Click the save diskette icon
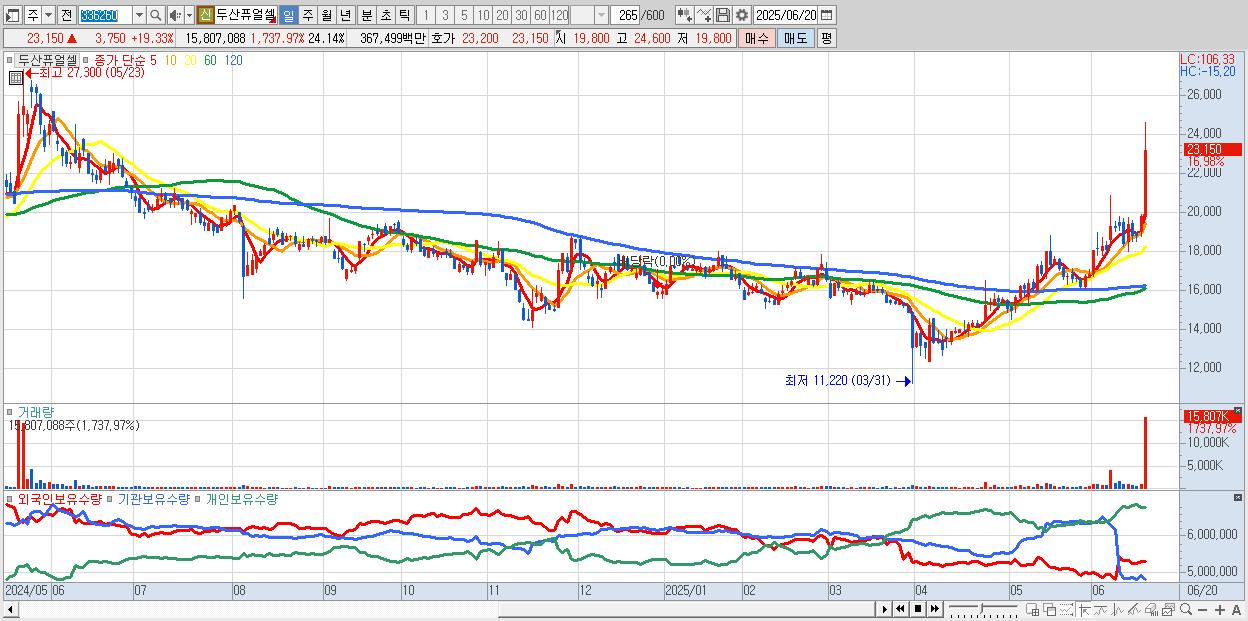This screenshot has width=1248, height=621. [723, 15]
